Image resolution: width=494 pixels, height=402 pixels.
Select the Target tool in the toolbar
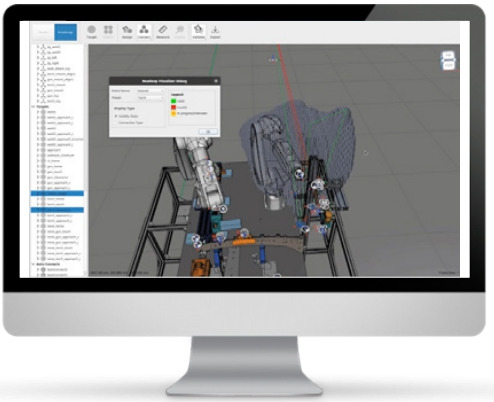click(91, 32)
